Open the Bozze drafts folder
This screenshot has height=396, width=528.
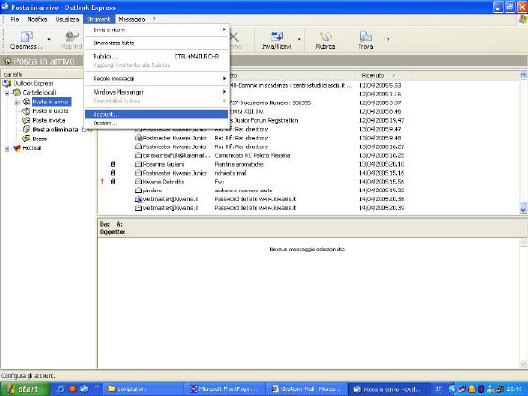click(x=39, y=139)
